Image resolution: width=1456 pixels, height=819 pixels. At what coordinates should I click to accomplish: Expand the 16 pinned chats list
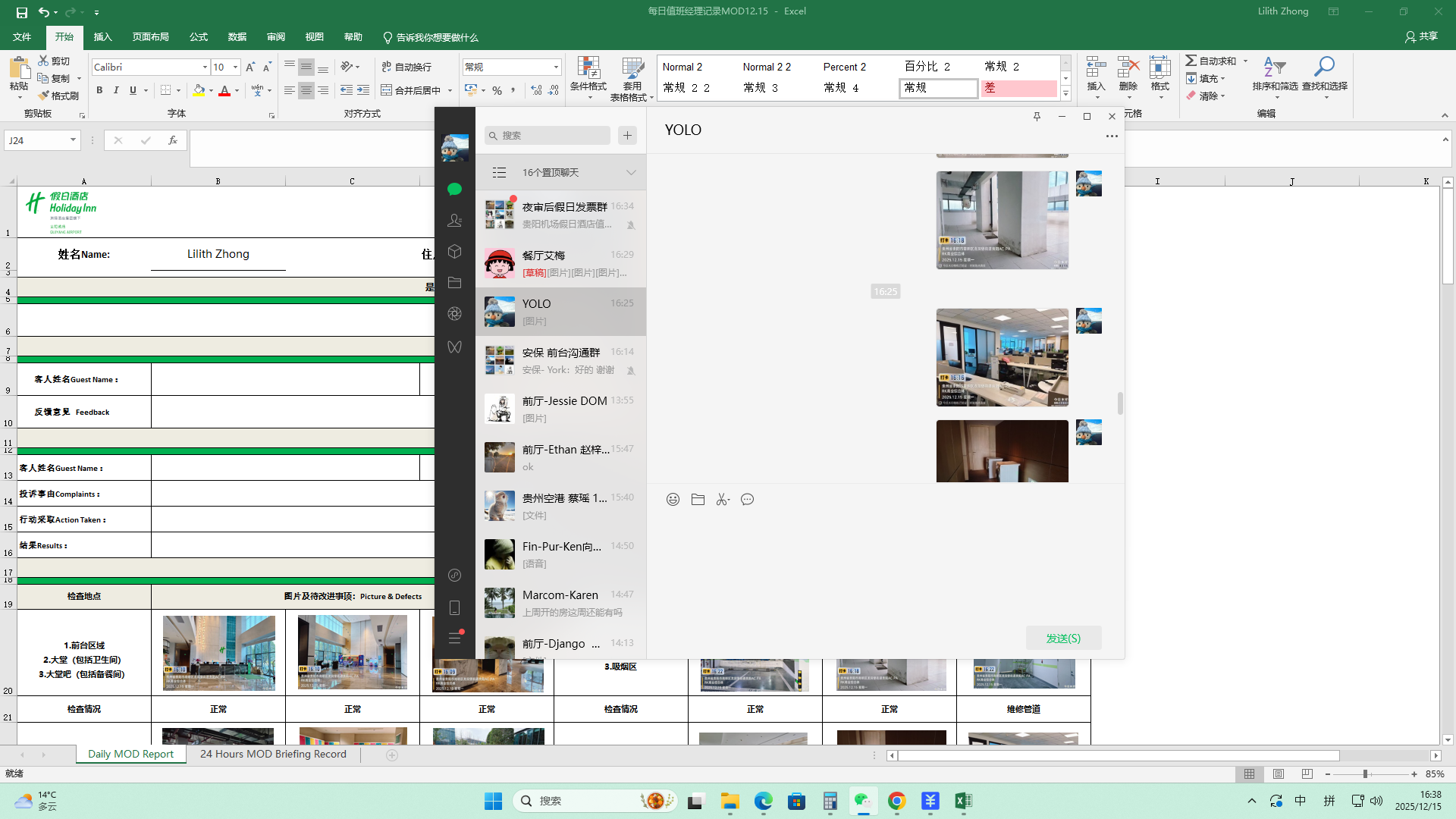pos(630,173)
